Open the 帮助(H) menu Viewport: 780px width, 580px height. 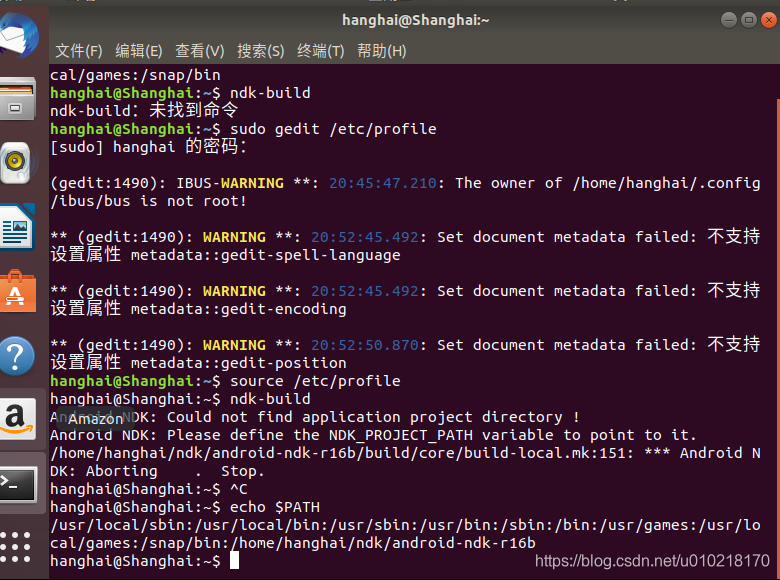click(x=382, y=51)
